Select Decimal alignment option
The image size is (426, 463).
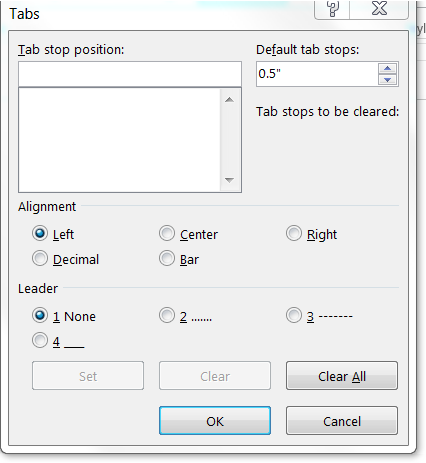[x=40, y=258]
